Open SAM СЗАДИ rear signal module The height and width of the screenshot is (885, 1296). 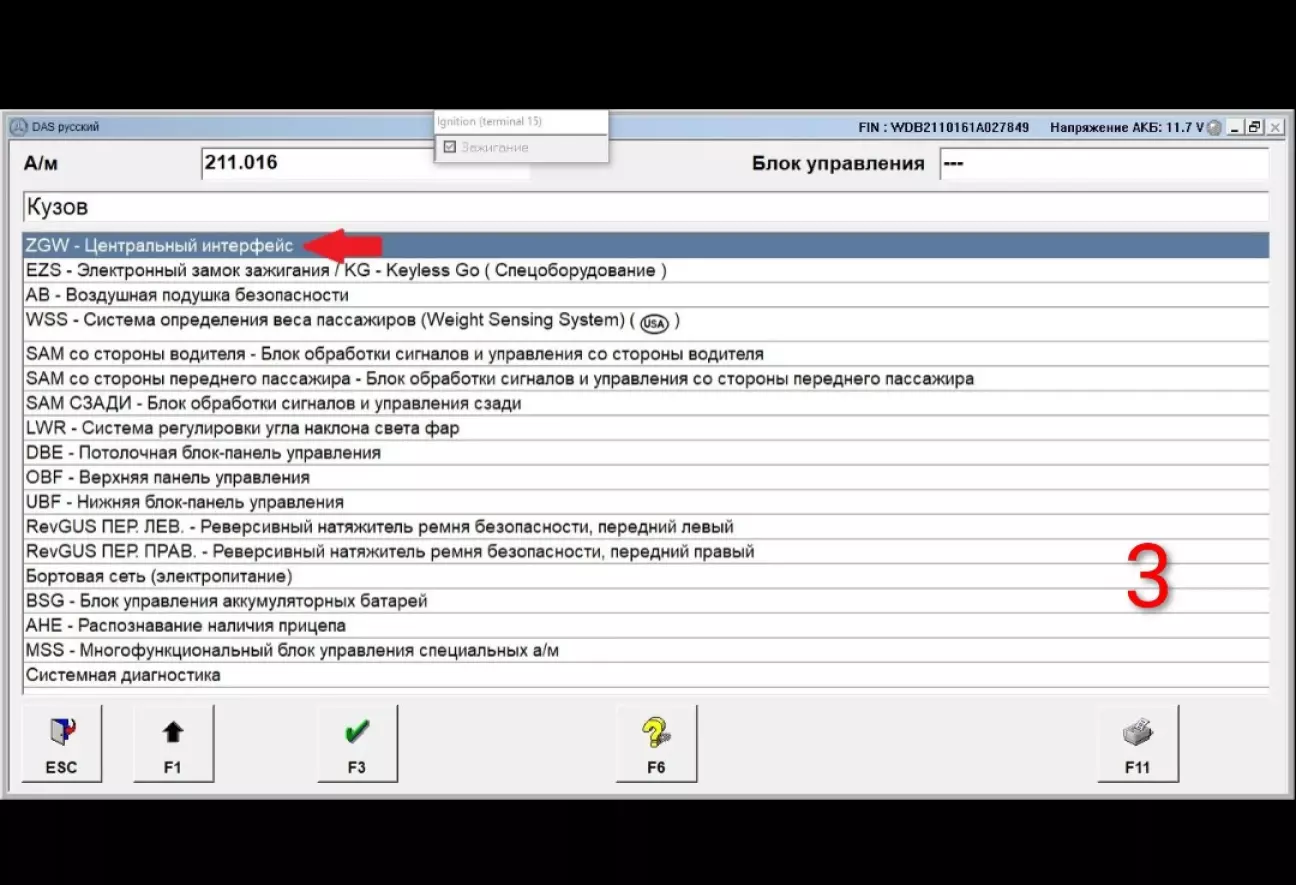(273, 403)
